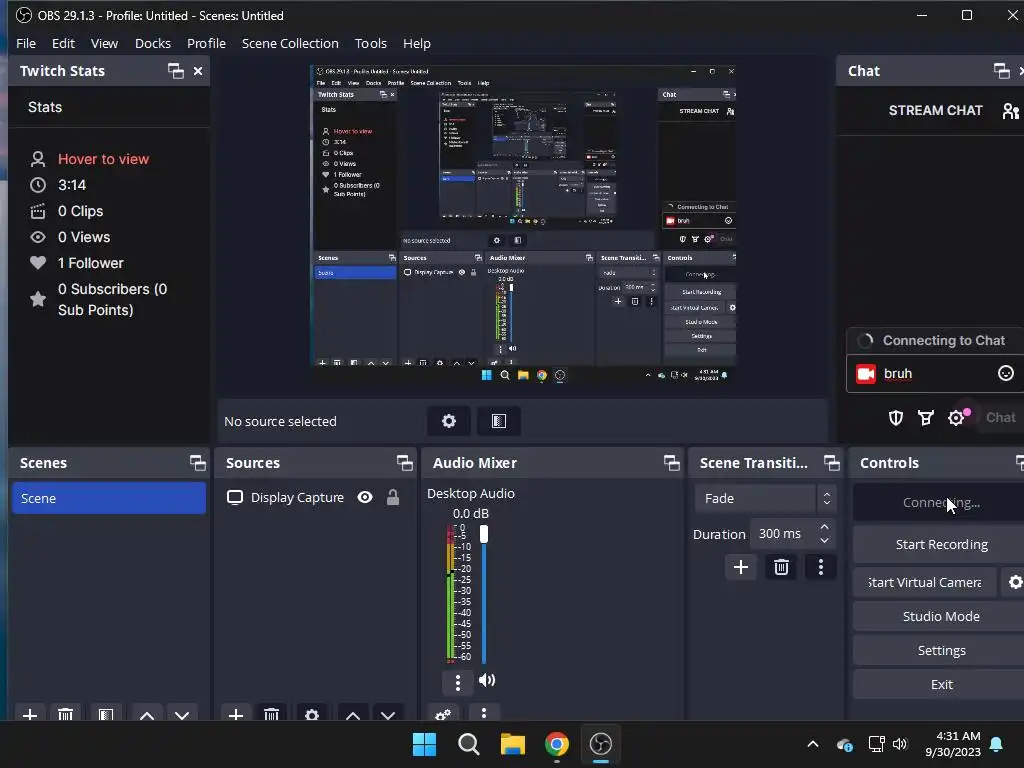Float the Scene Transitions dock
The width and height of the screenshot is (1024, 768).
(x=831, y=463)
